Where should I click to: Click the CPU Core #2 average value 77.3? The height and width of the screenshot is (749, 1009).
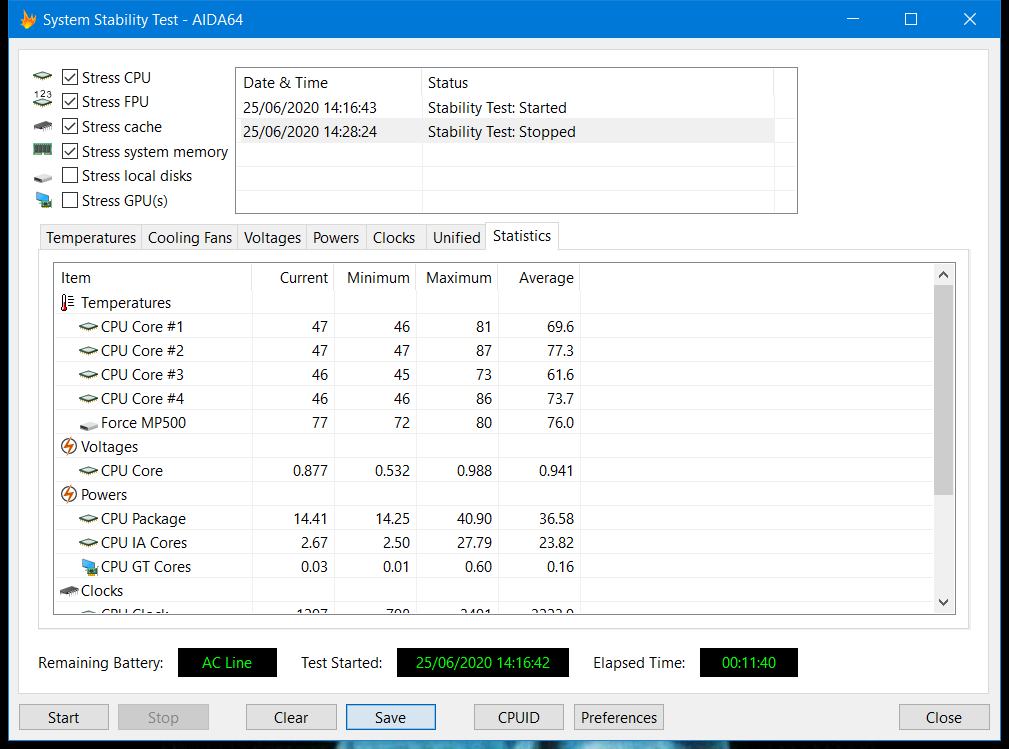click(560, 351)
